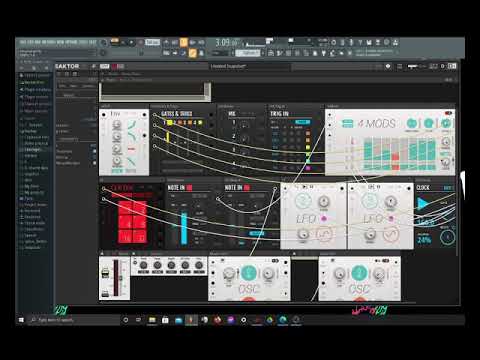Screen dimensions: 480x360
Task: Click the Reaktor EDIT button
Action: (x=104, y=66)
